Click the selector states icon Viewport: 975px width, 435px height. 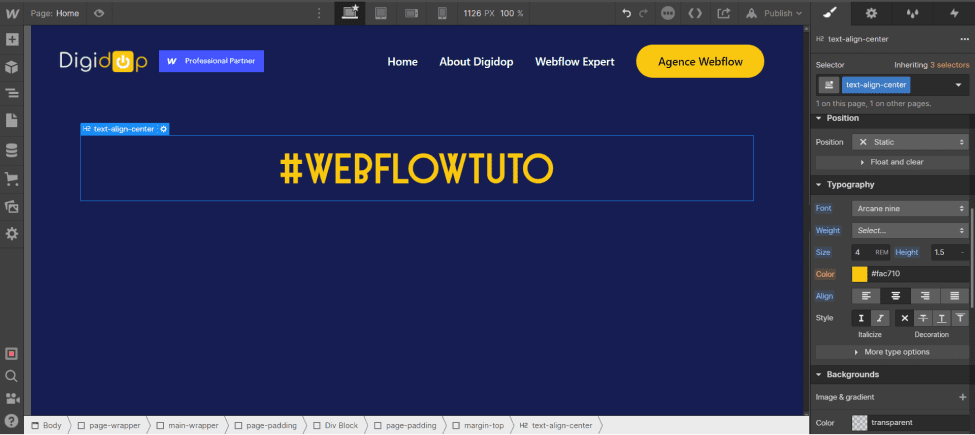tap(828, 85)
